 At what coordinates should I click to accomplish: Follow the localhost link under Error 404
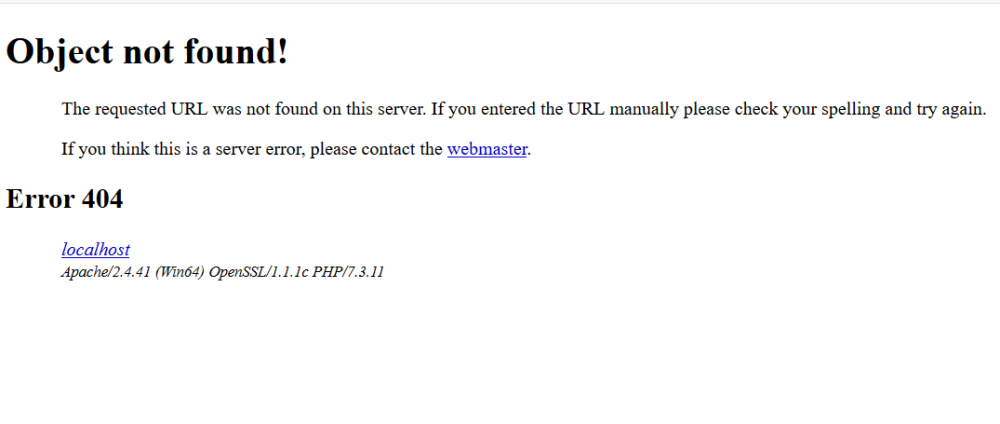[x=96, y=249]
